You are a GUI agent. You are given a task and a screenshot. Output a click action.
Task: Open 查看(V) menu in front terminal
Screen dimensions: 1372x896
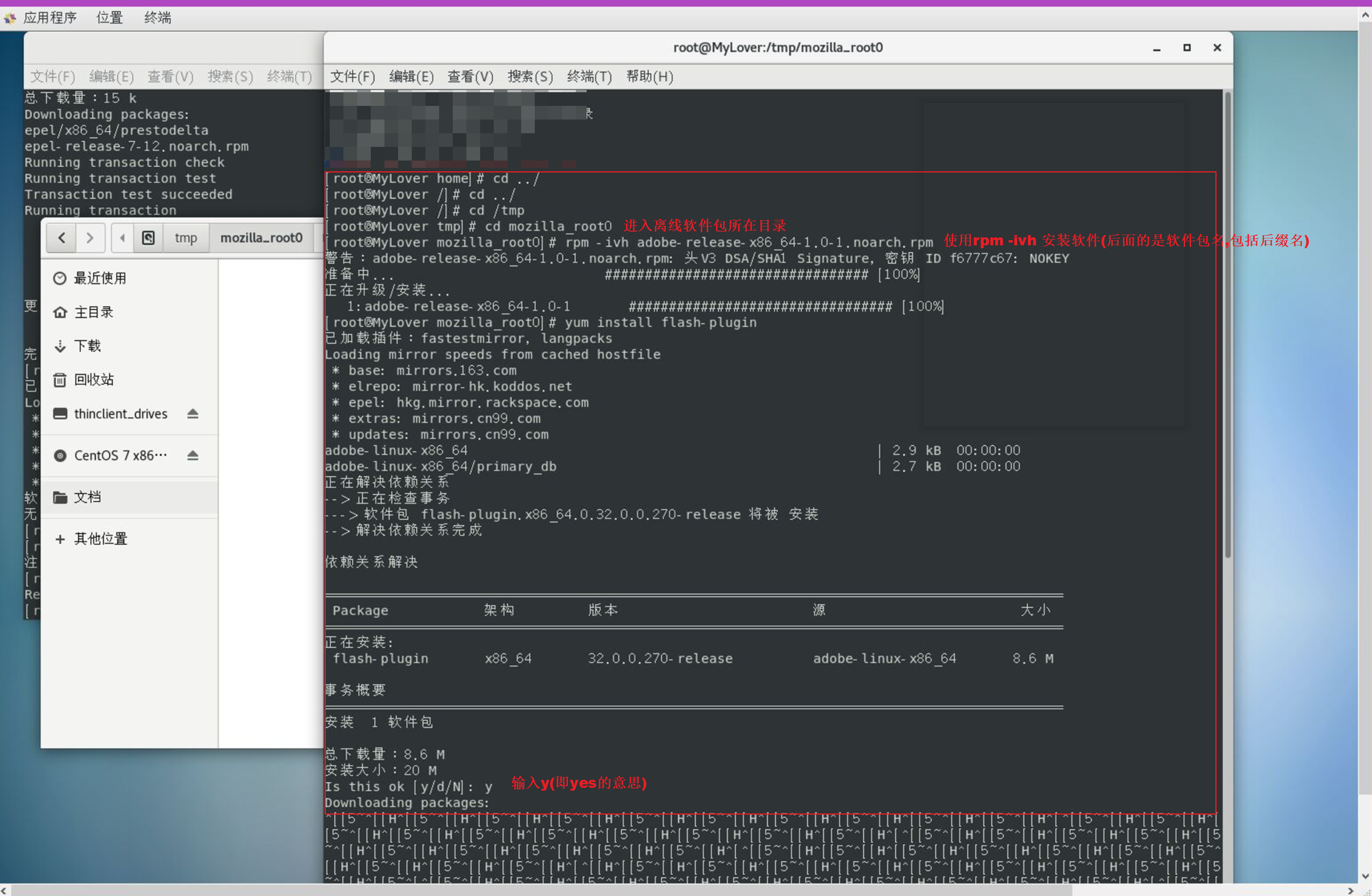coord(470,77)
